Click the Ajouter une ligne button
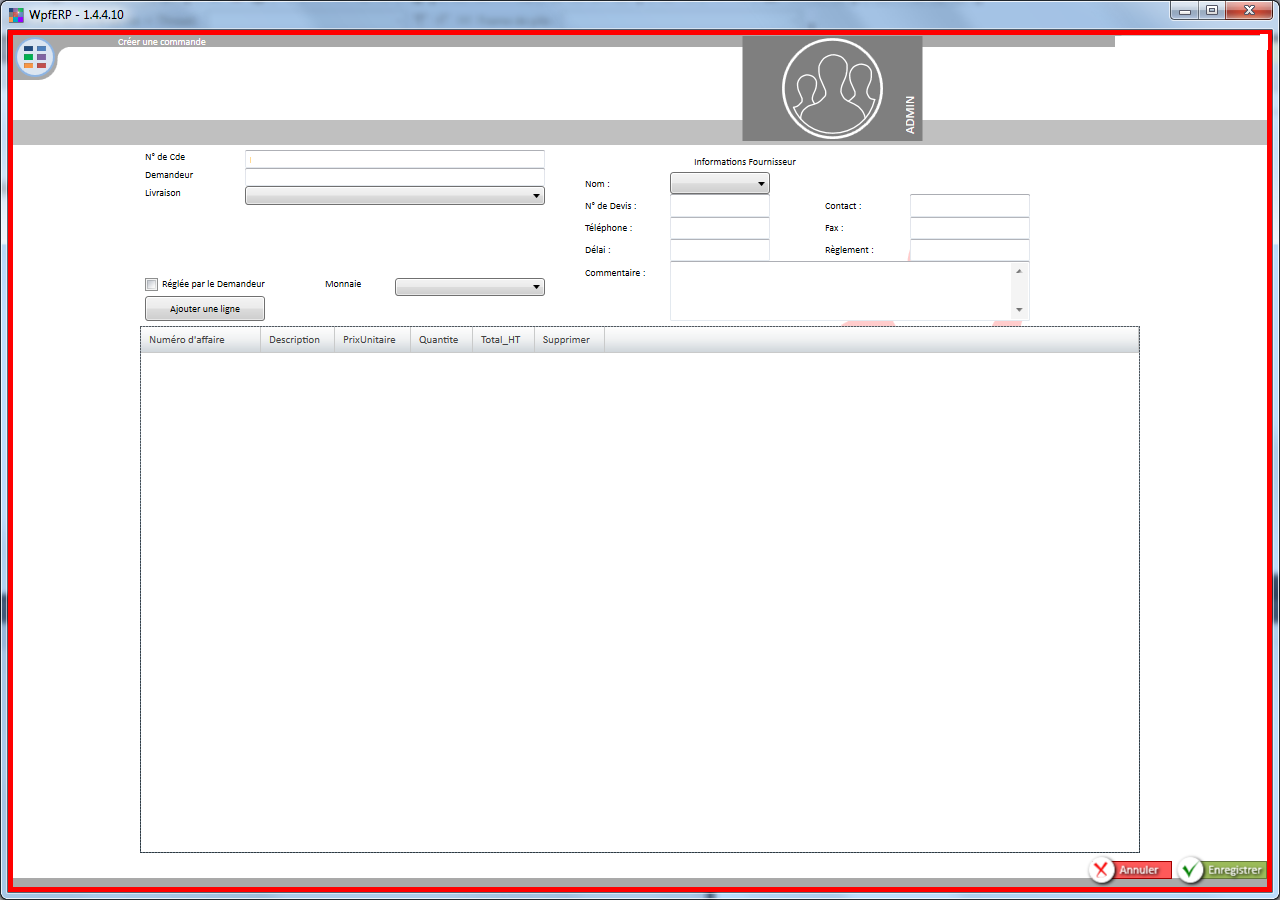 [x=205, y=309]
